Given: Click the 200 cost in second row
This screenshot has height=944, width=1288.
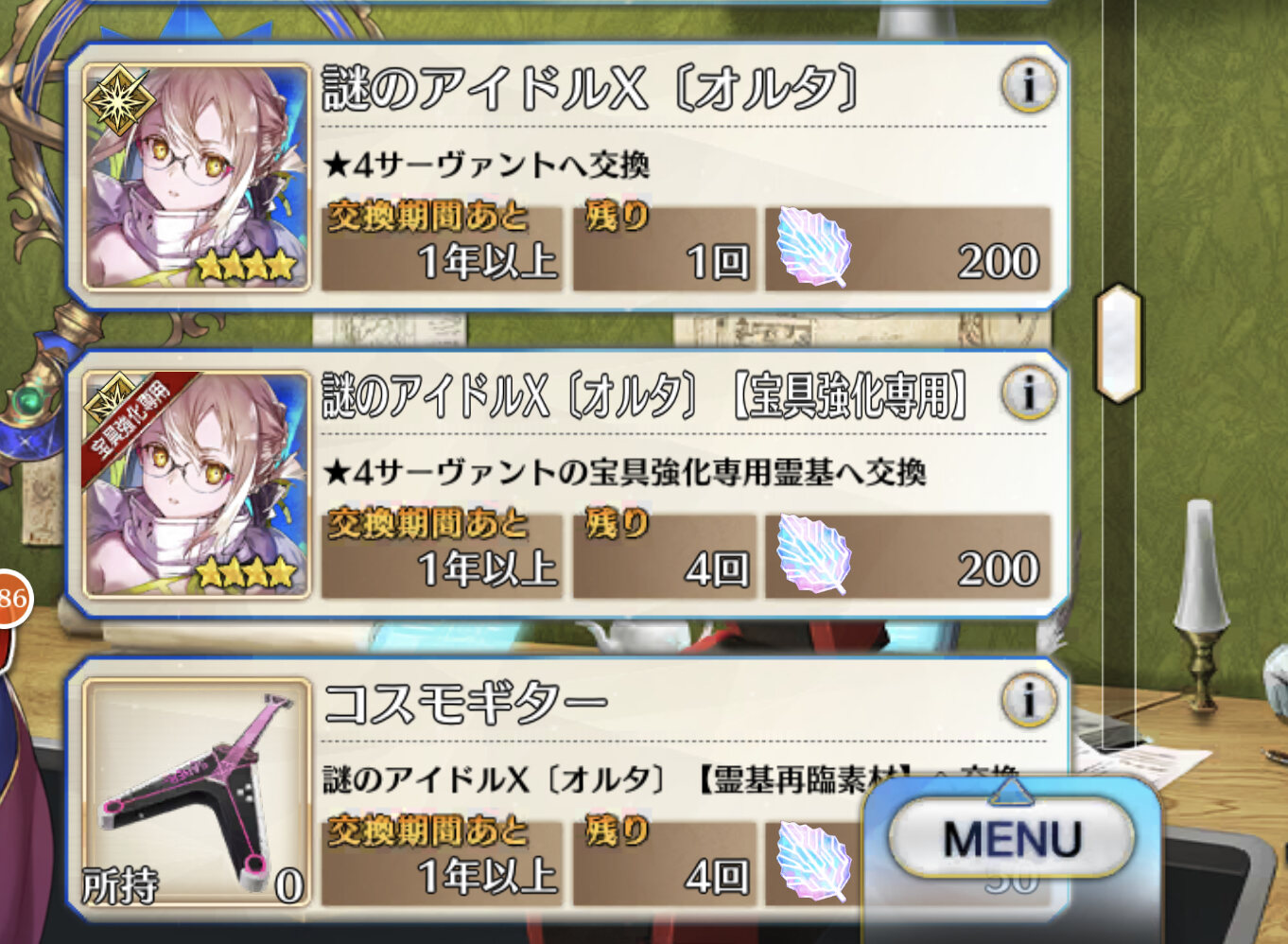Looking at the screenshot, I should click(998, 569).
